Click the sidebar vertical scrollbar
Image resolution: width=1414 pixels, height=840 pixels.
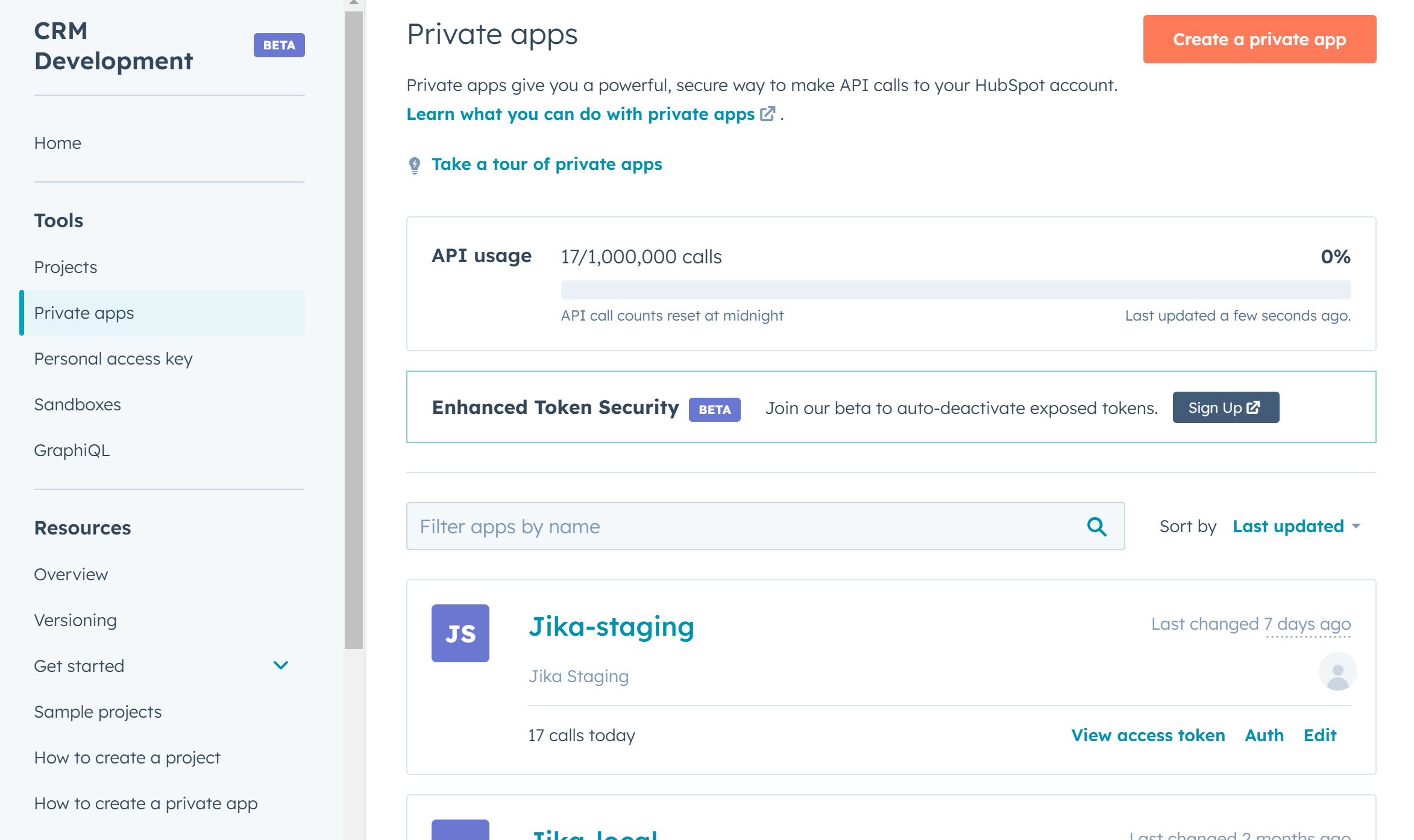354,330
